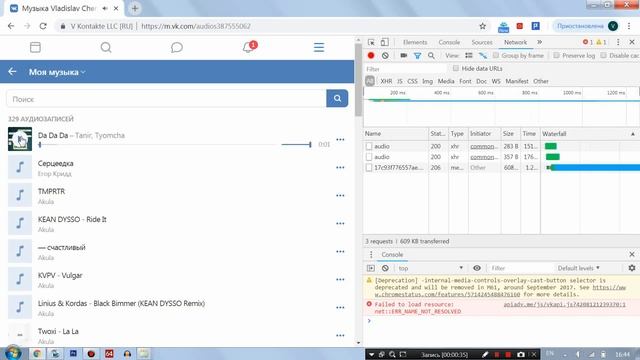Open more options for Da Da Da track
This screenshot has height=360, width=640.
pos(340,140)
